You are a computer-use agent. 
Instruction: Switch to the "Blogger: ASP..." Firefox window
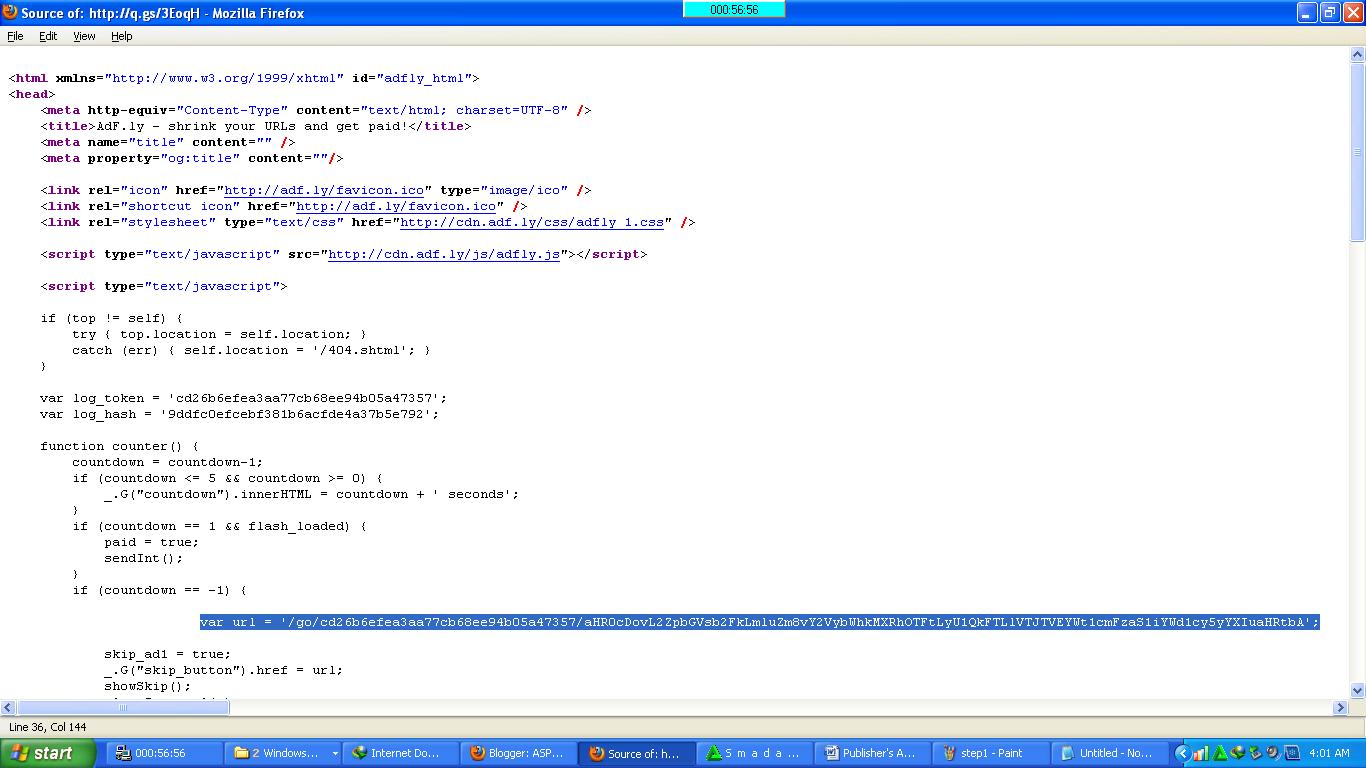click(x=520, y=753)
